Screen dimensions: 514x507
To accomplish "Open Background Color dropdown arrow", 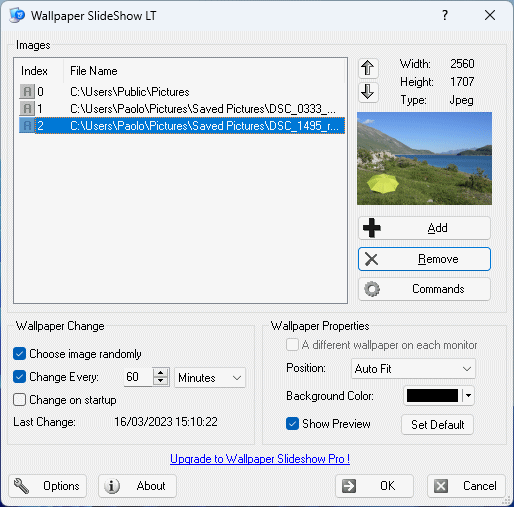I will (468, 396).
